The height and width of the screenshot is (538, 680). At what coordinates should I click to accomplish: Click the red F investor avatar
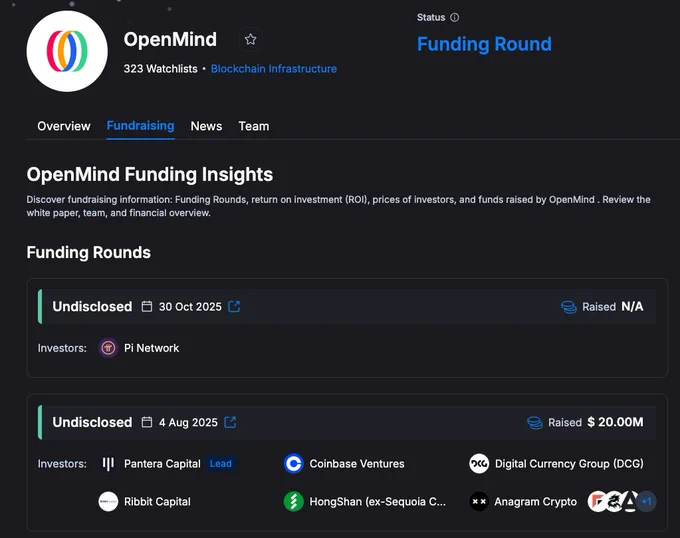pyautogui.click(x=597, y=502)
